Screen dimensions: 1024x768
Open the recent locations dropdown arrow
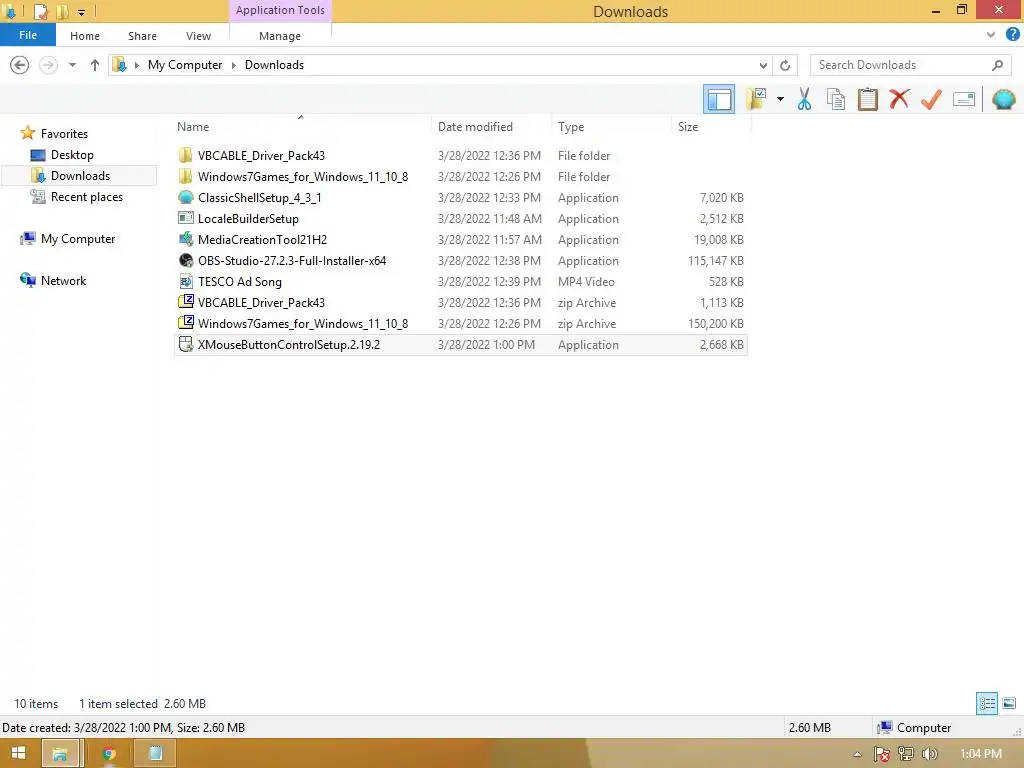(72, 65)
